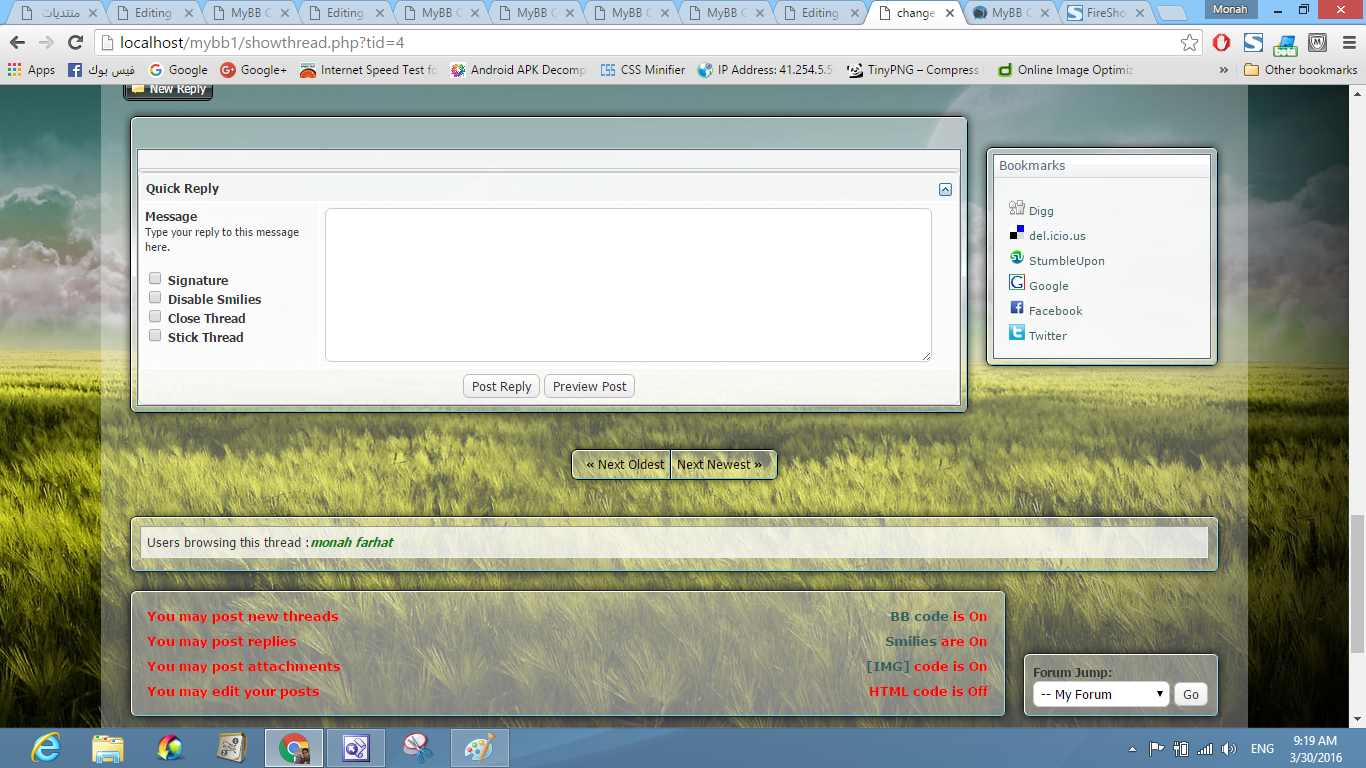The height and width of the screenshot is (768, 1366).
Task: Click the Twitter icon in Bookmarks panel
Action: coord(1017,333)
